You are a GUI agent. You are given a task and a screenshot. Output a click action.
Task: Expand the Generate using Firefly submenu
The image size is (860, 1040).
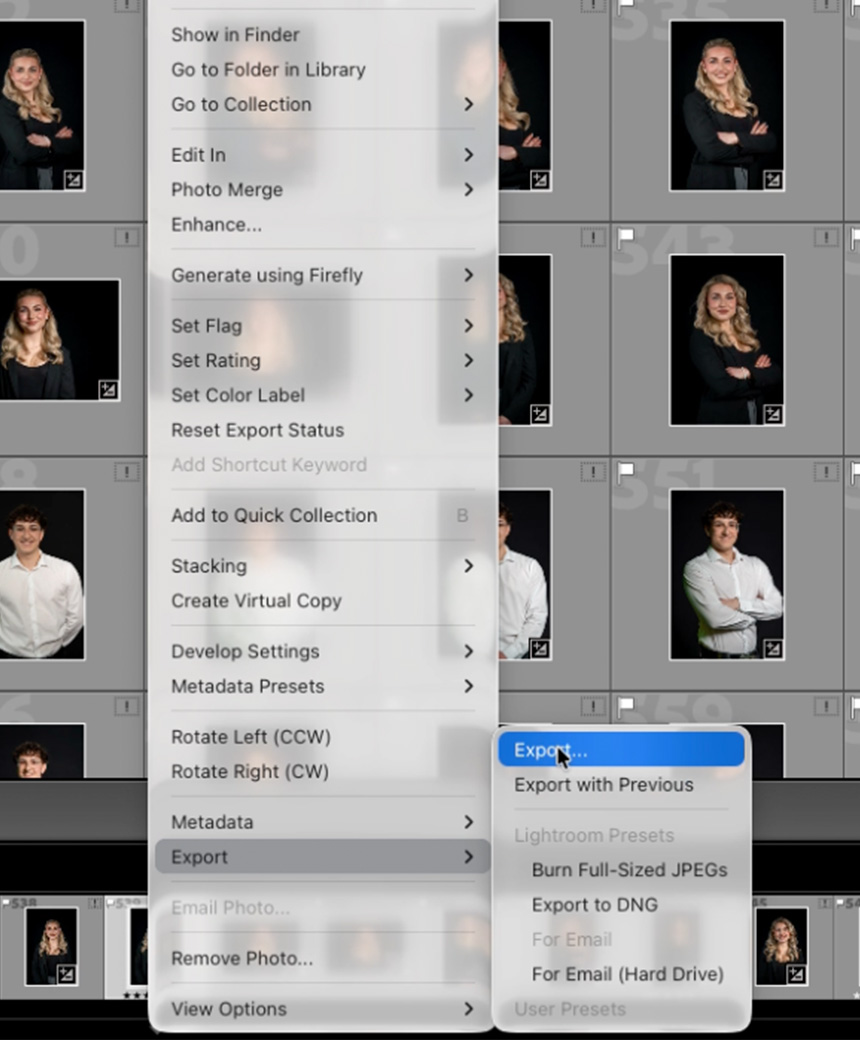pyautogui.click(x=323, y=275)
